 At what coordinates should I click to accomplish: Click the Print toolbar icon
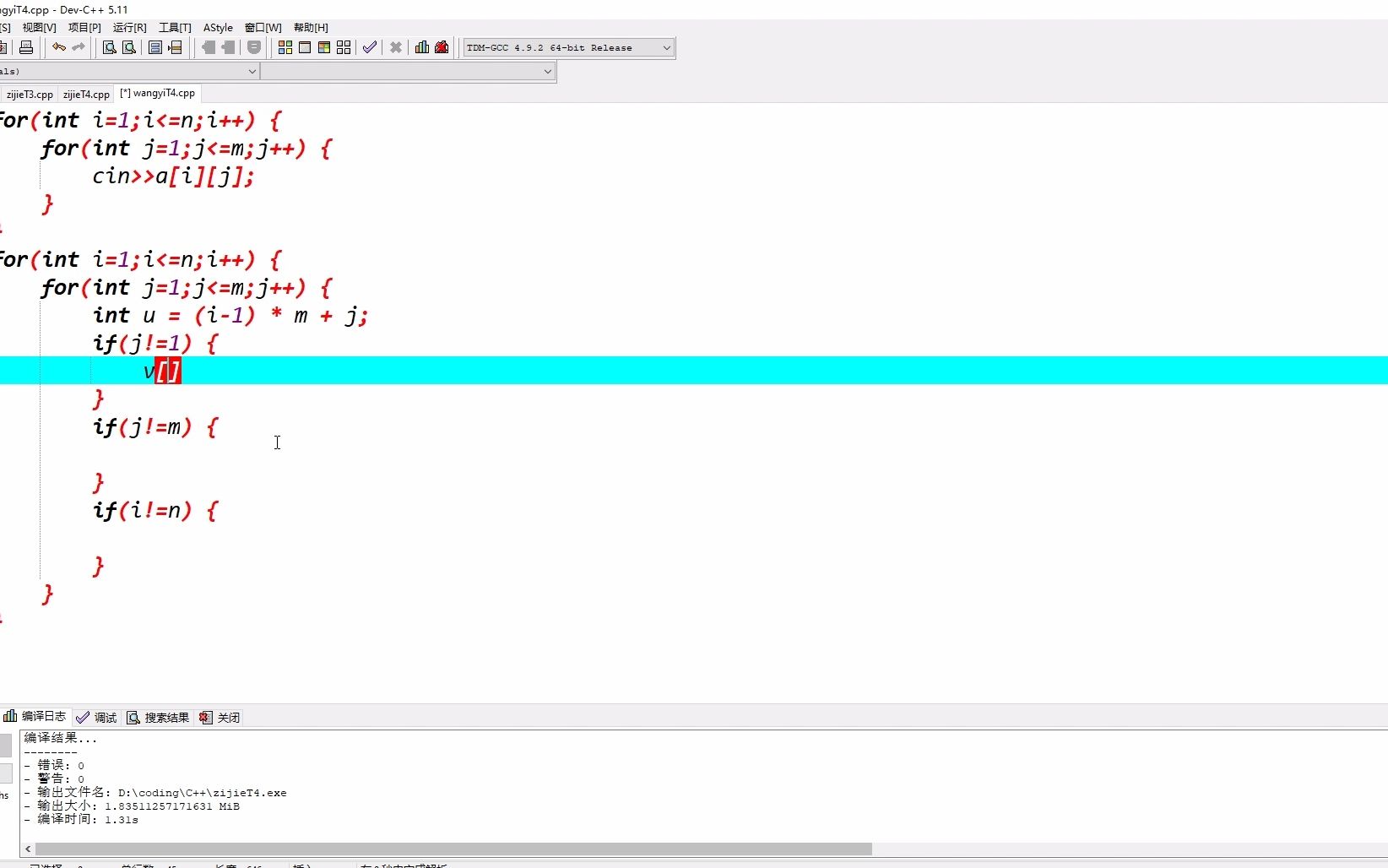(26, 47)
